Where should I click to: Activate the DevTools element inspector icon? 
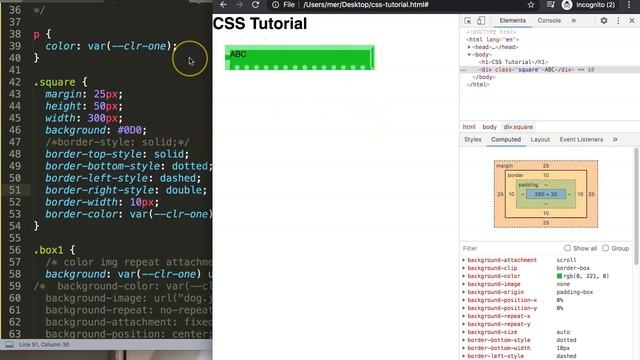point(468,20)
